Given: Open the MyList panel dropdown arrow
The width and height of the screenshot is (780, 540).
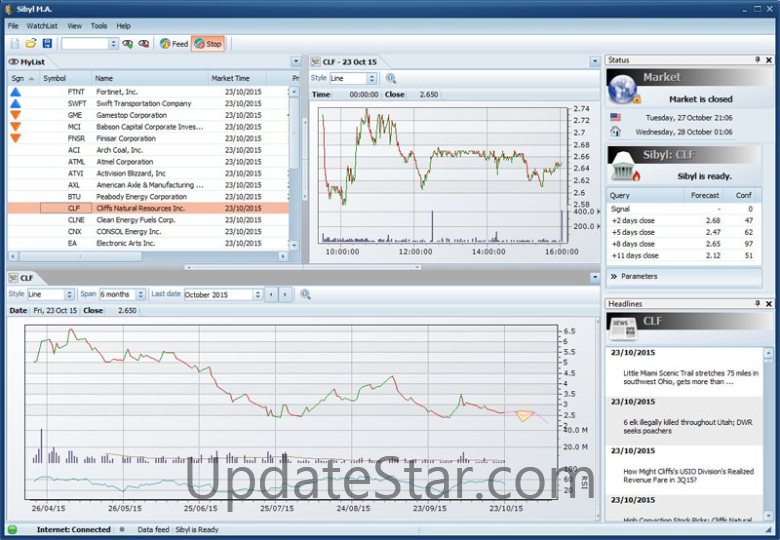Looking at the screenshot, I should (x=296, y=62).
